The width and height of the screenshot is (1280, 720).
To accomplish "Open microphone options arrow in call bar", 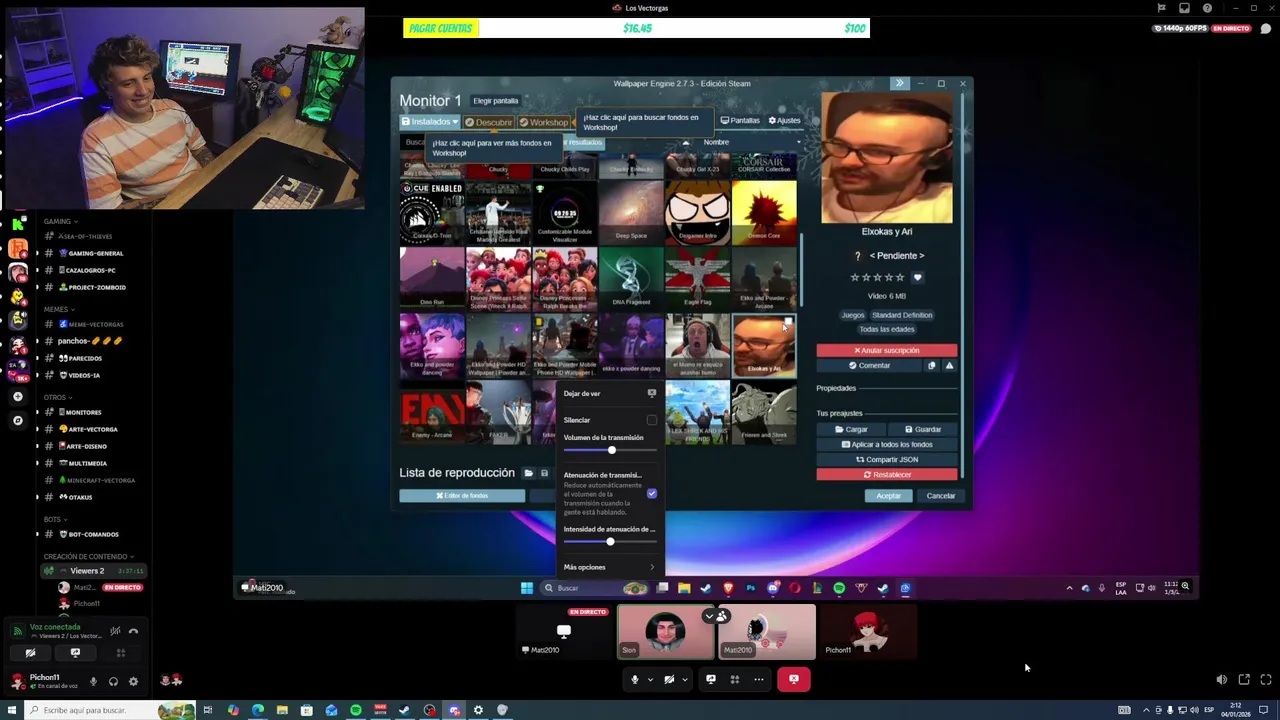I will [650, 679].
